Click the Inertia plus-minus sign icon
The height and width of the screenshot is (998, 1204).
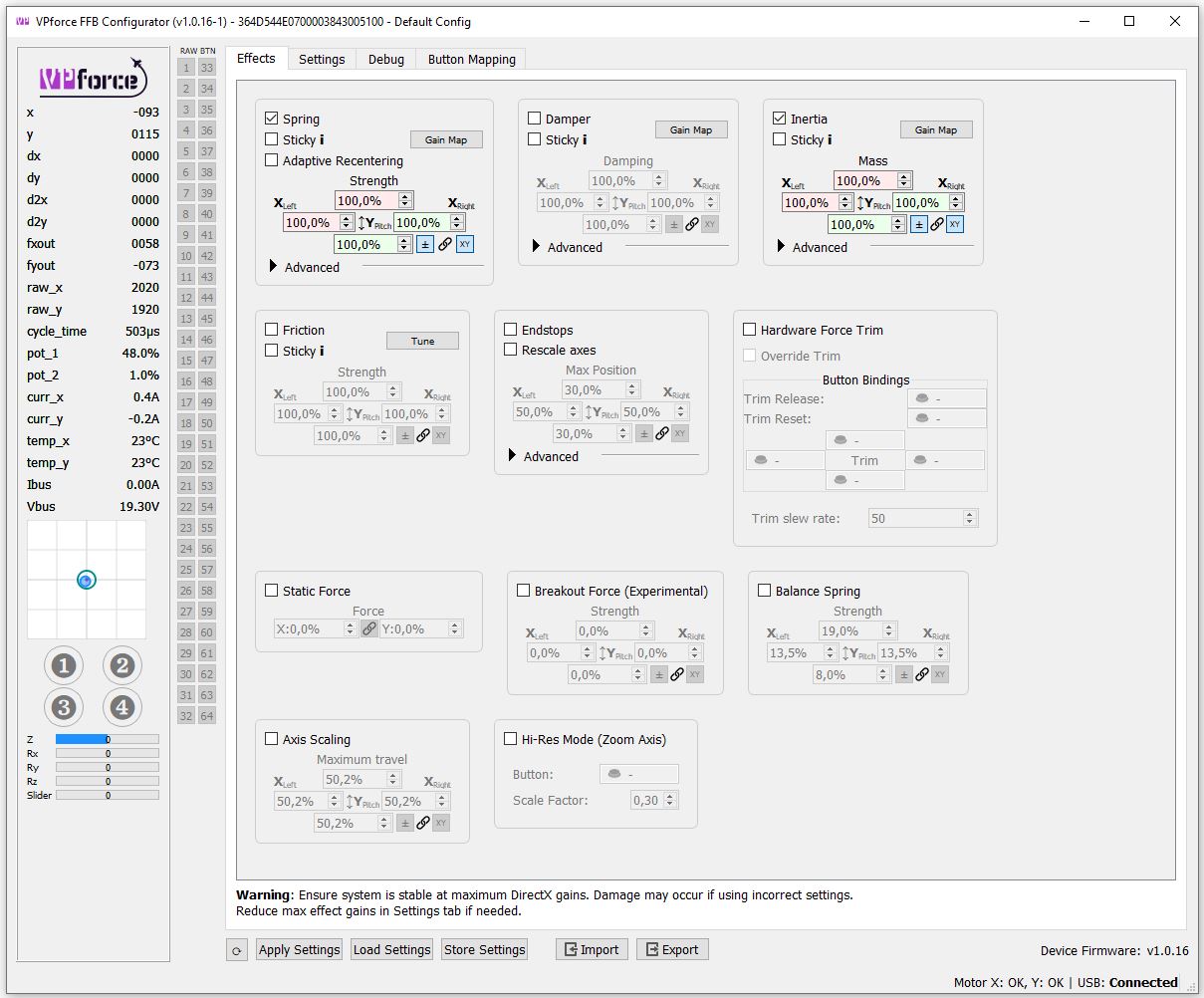[919, 224]
